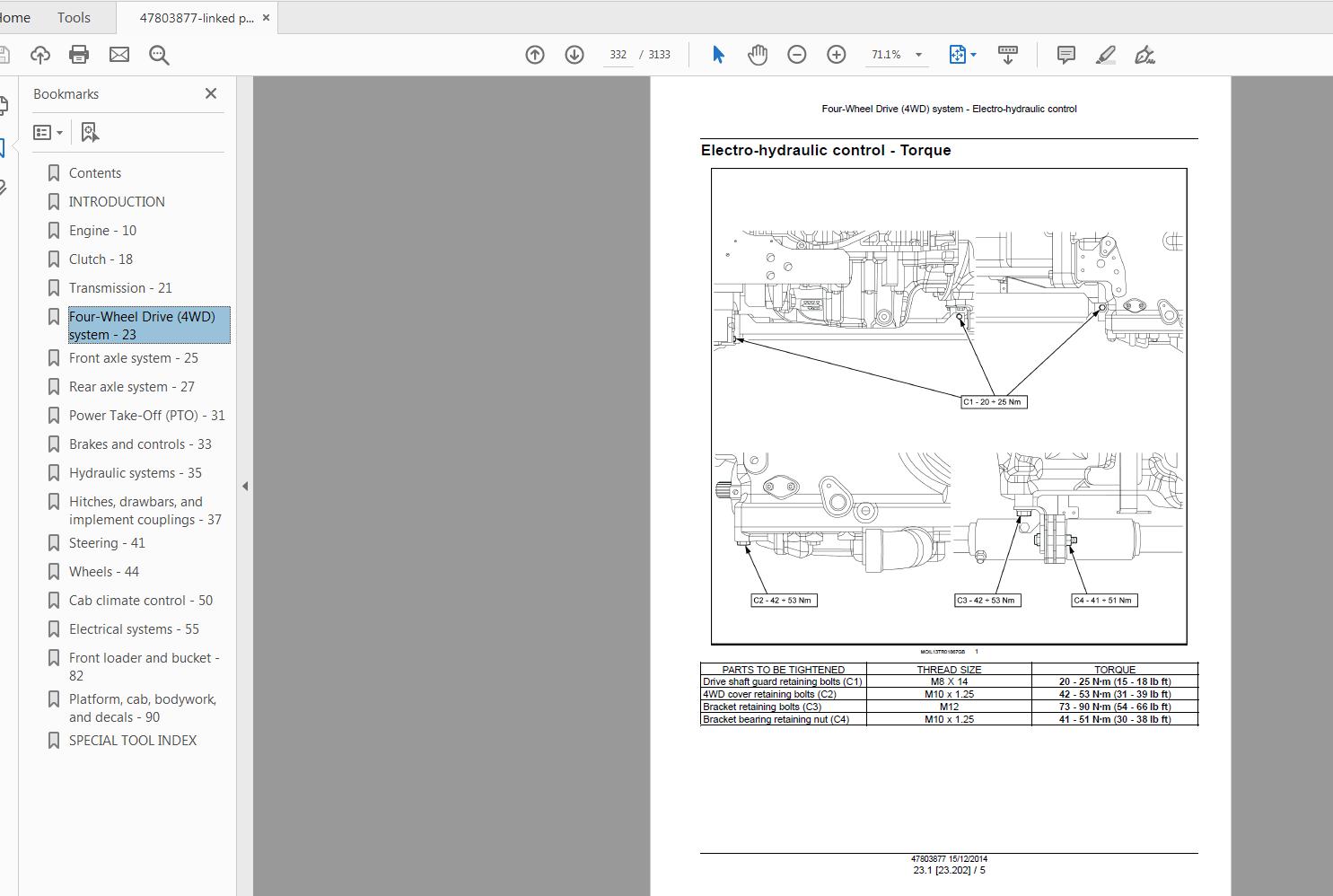Go to previous page arrow
Screen dimensions: 1333x896
coord(535,55)
